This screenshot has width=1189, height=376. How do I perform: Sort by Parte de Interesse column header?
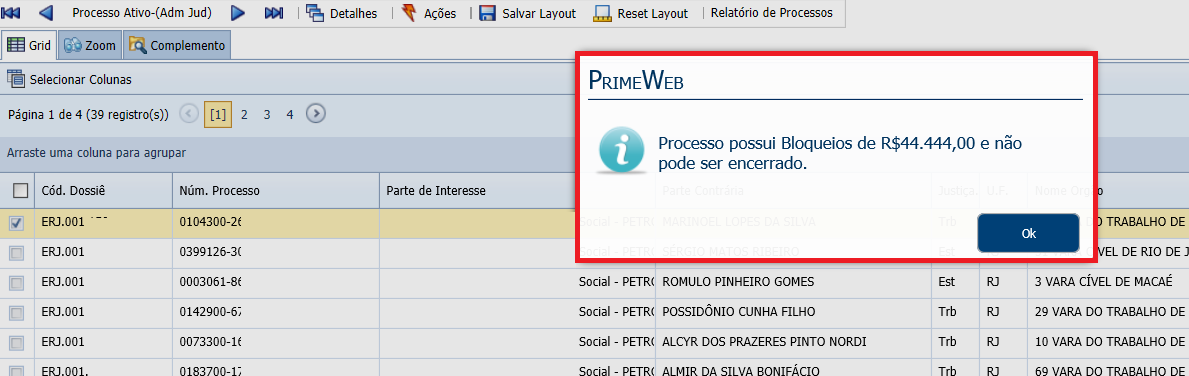point(477,190)
